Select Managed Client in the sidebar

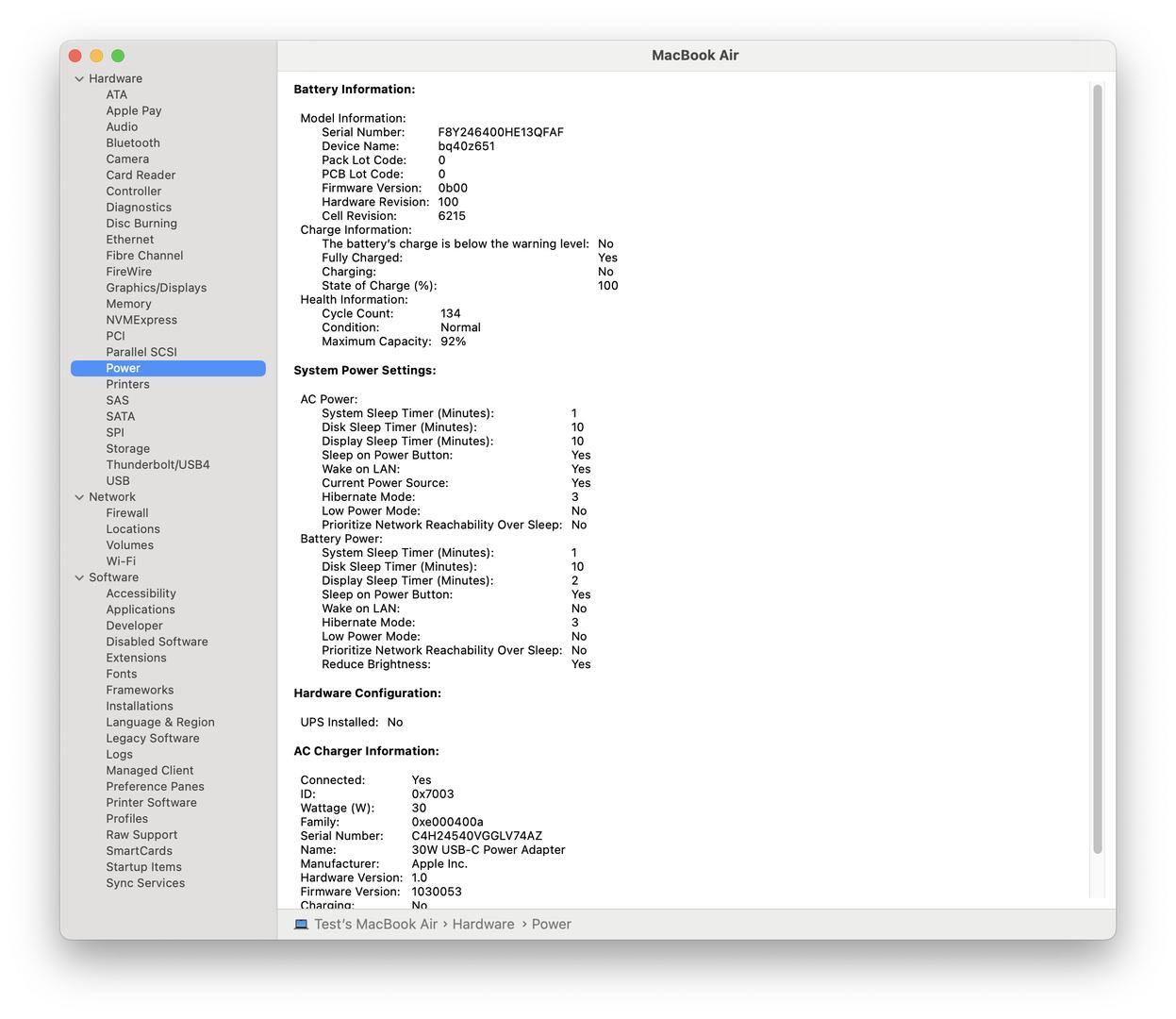(x=150, y=770)
